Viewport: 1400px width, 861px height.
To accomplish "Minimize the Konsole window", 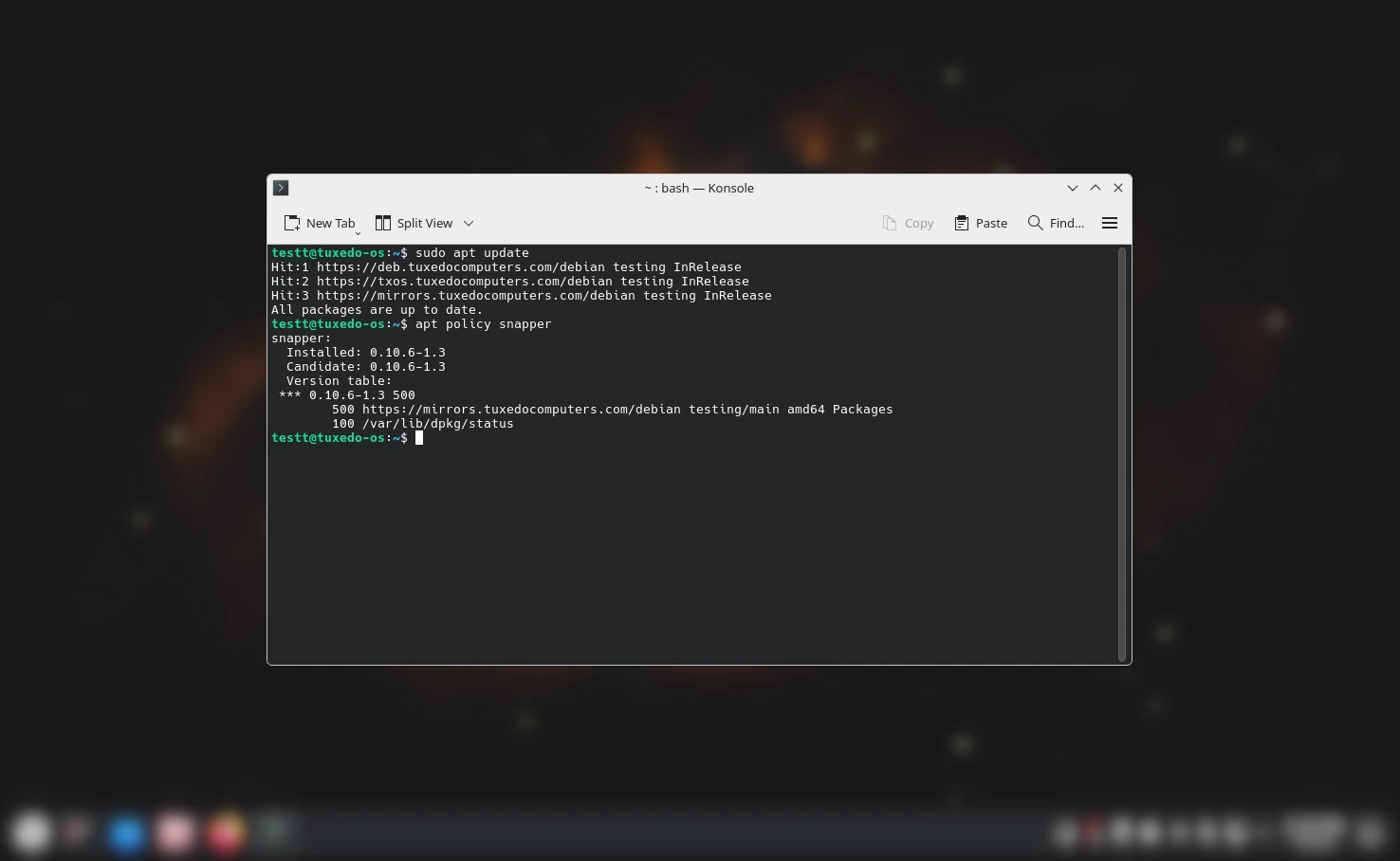I will pyautogui.click(x=1073, y=188).
